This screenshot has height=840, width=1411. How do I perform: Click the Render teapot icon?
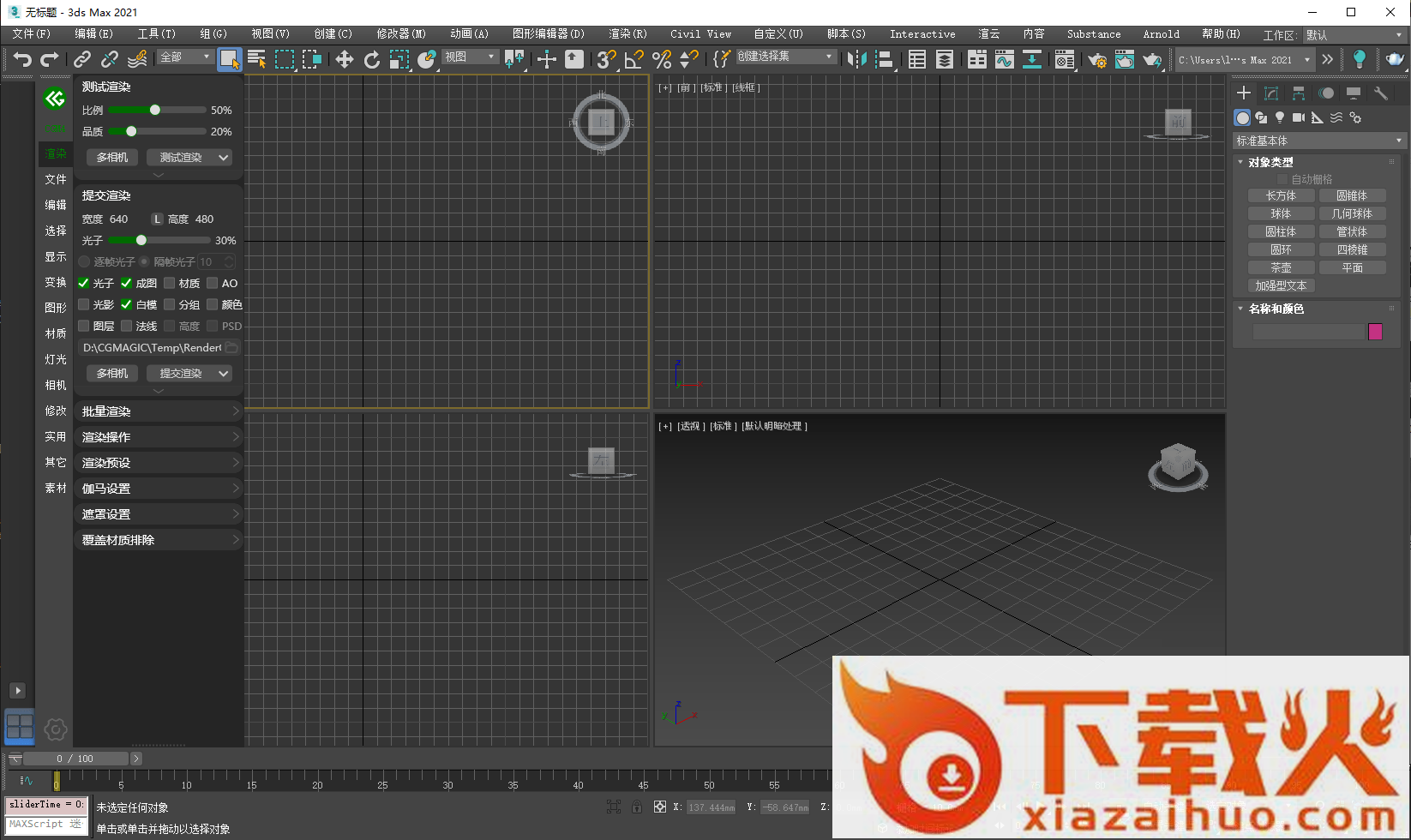[x=1152, y=59]
